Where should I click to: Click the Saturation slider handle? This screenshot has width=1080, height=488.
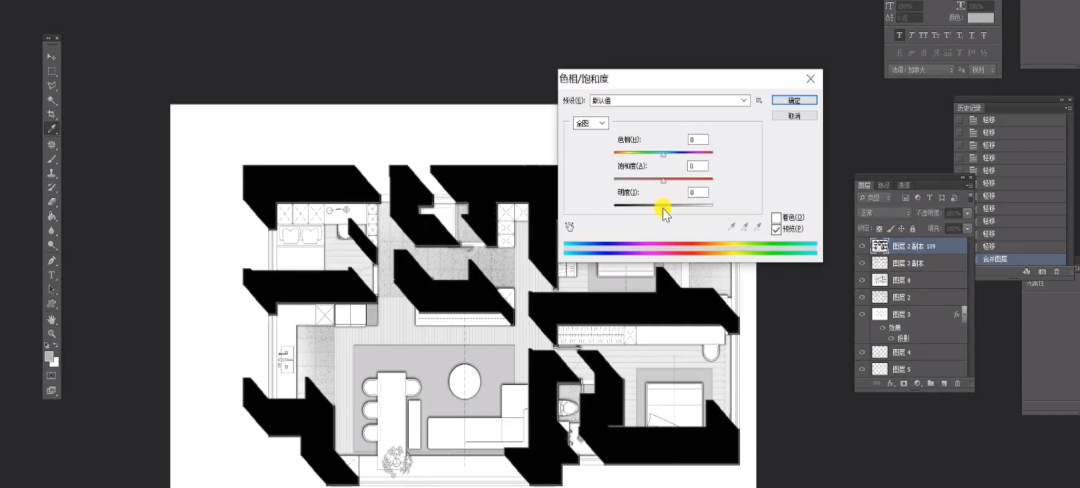tap(663, 181)
